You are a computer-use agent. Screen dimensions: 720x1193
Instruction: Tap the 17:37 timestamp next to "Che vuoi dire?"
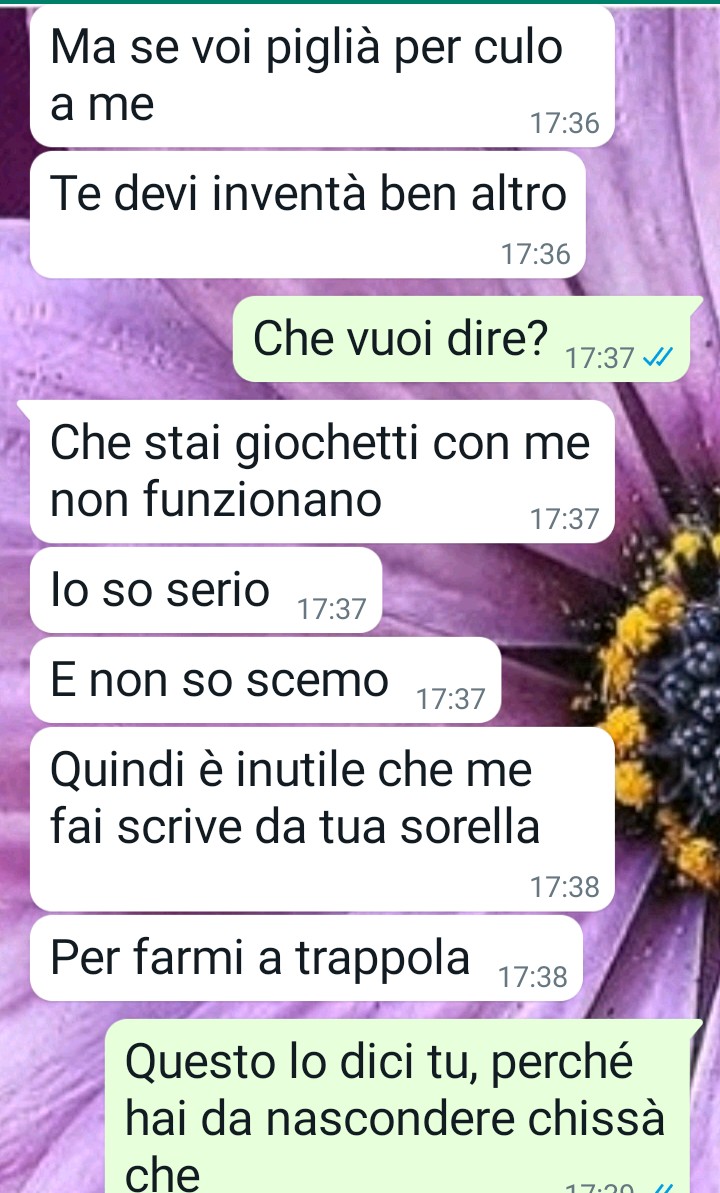point(599,358)
